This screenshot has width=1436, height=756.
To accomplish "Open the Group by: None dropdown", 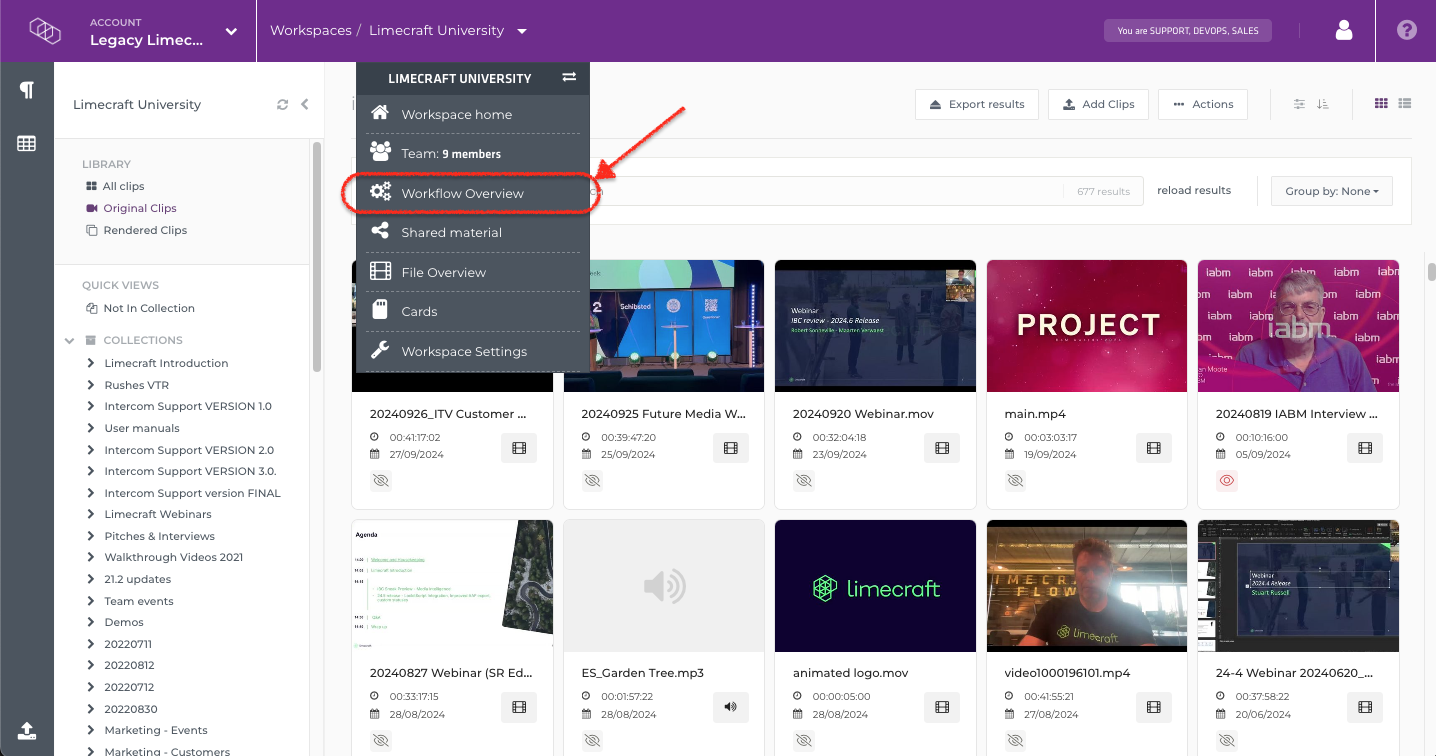I will 1332,191.
